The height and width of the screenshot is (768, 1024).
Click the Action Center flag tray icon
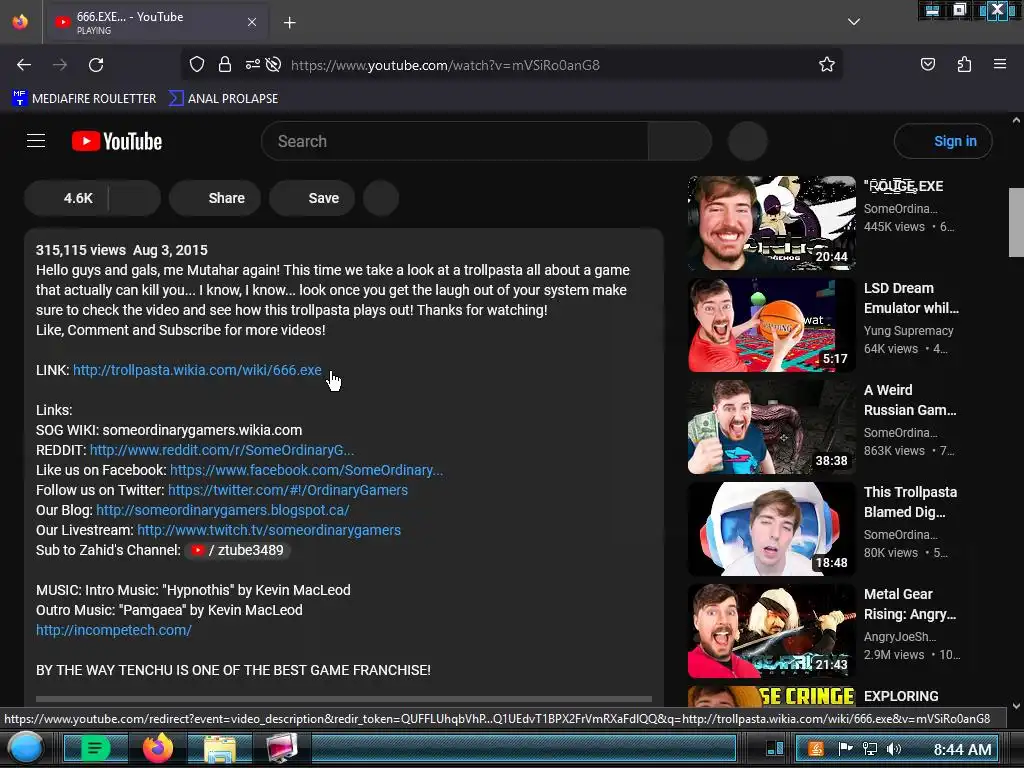point(845,749)
